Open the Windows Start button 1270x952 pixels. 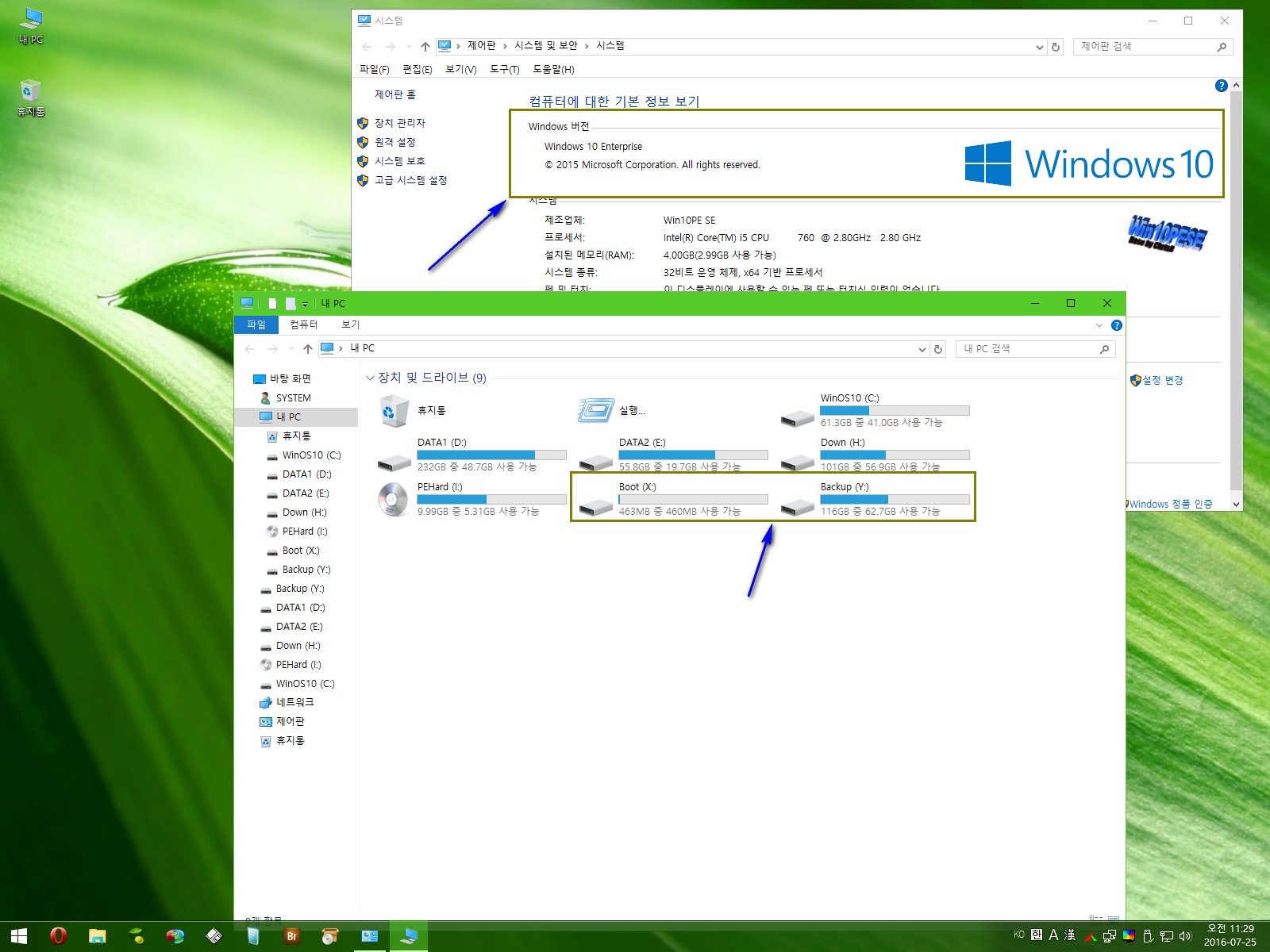(19, 936)
